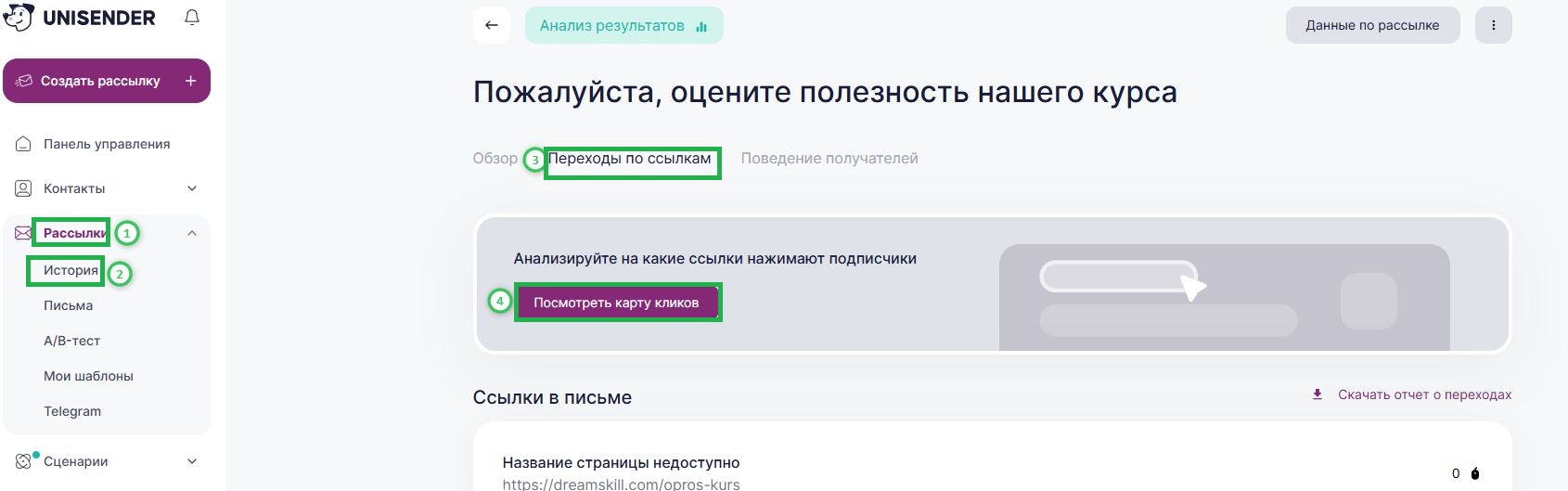This screenshot has width=1568, height=491.
Task: Click the Unisender dog logo icon
Action: coord(19,17)
